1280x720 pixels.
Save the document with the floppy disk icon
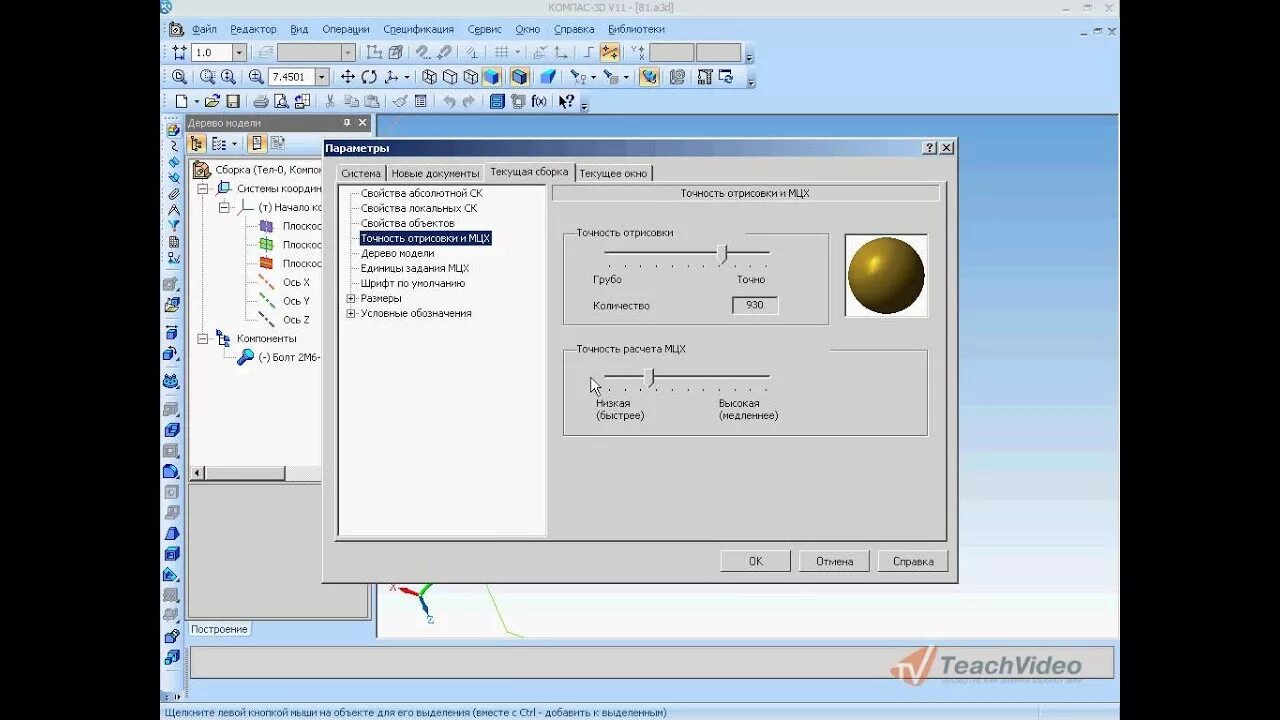[233, 101]
